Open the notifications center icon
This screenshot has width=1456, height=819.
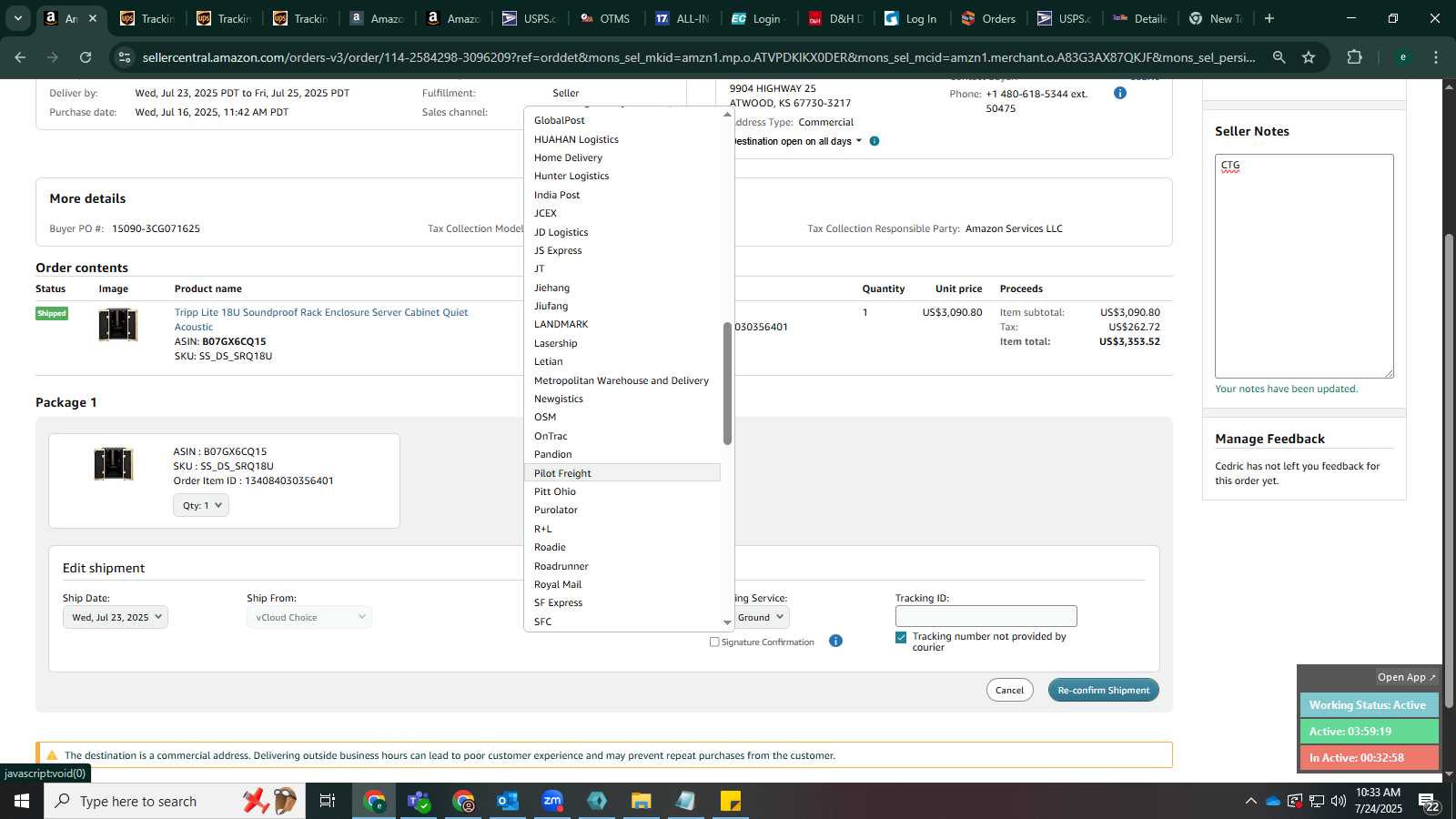coord(1430,802)
